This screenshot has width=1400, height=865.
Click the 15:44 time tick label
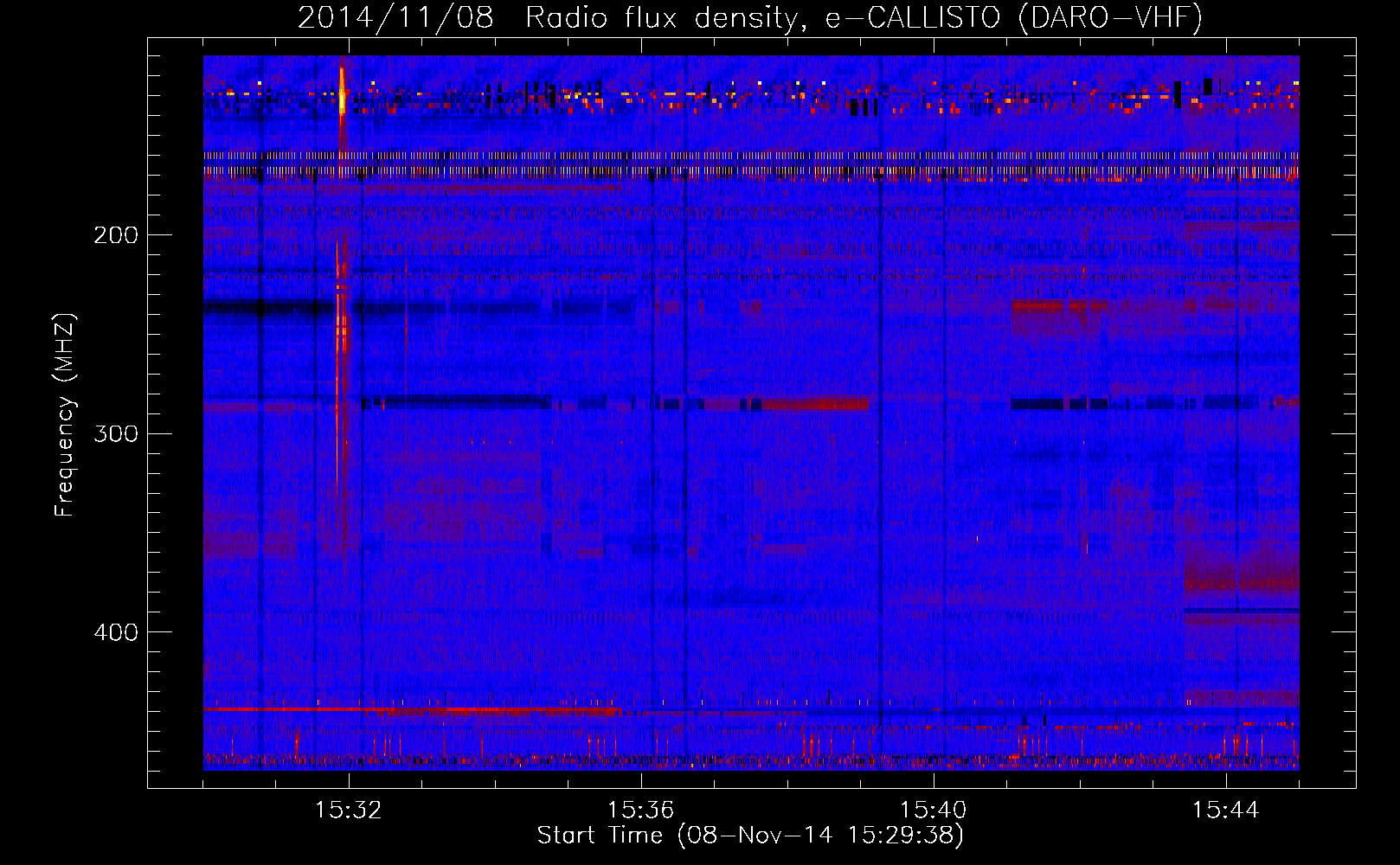click(1226, 811)
